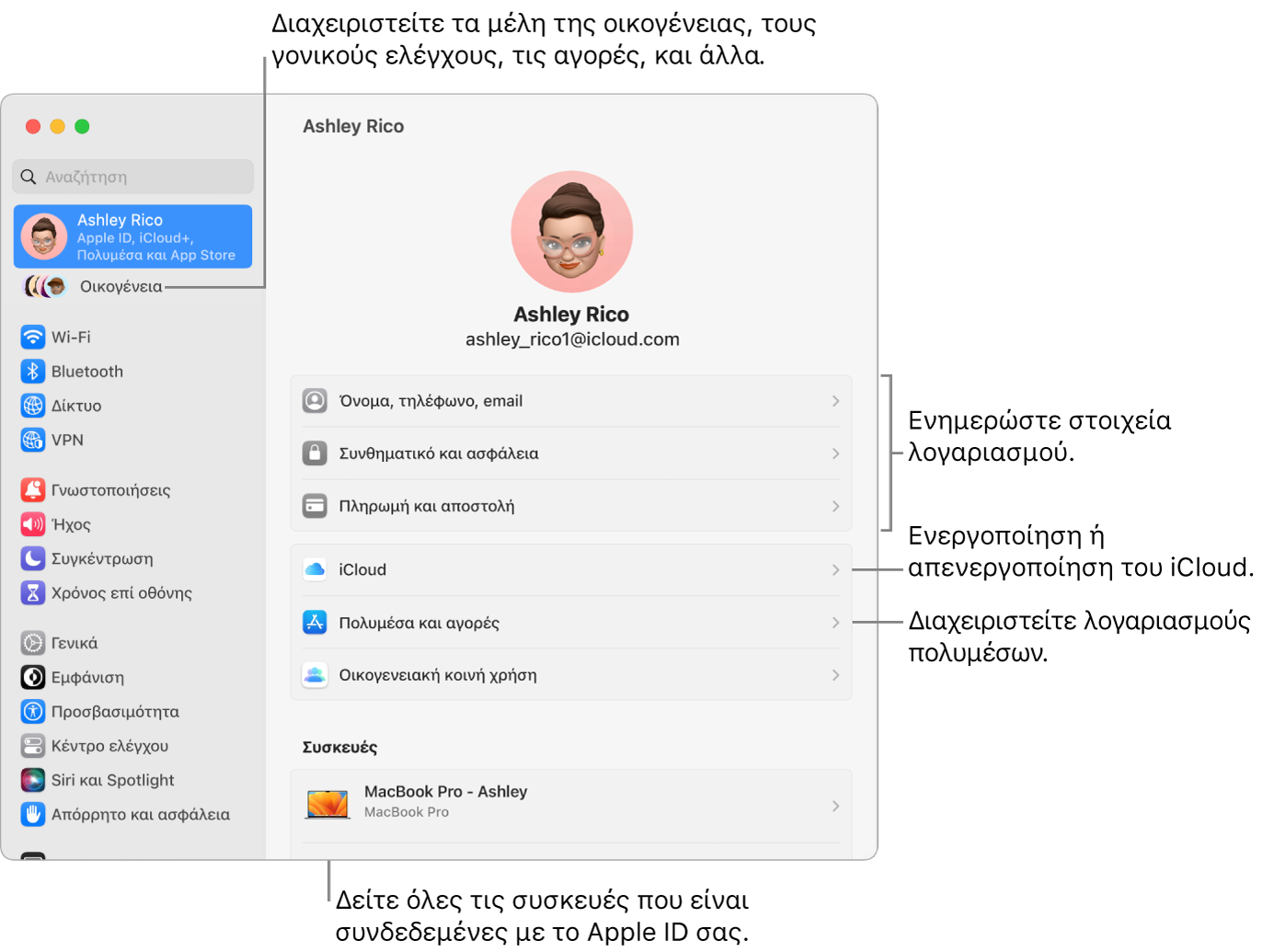Click the Οικογενειακή κοινή χρήση icon
Viewport: 1263px width, 952px height.
point(315,675)
